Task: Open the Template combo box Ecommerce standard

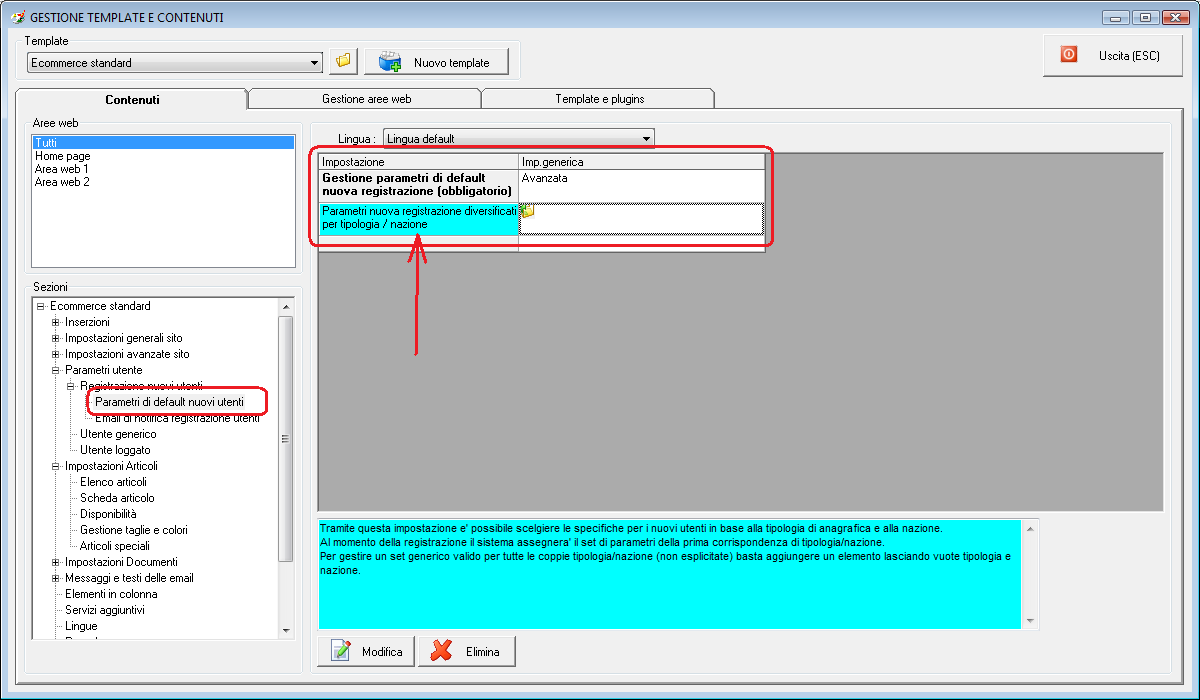Action: [175, 62]
